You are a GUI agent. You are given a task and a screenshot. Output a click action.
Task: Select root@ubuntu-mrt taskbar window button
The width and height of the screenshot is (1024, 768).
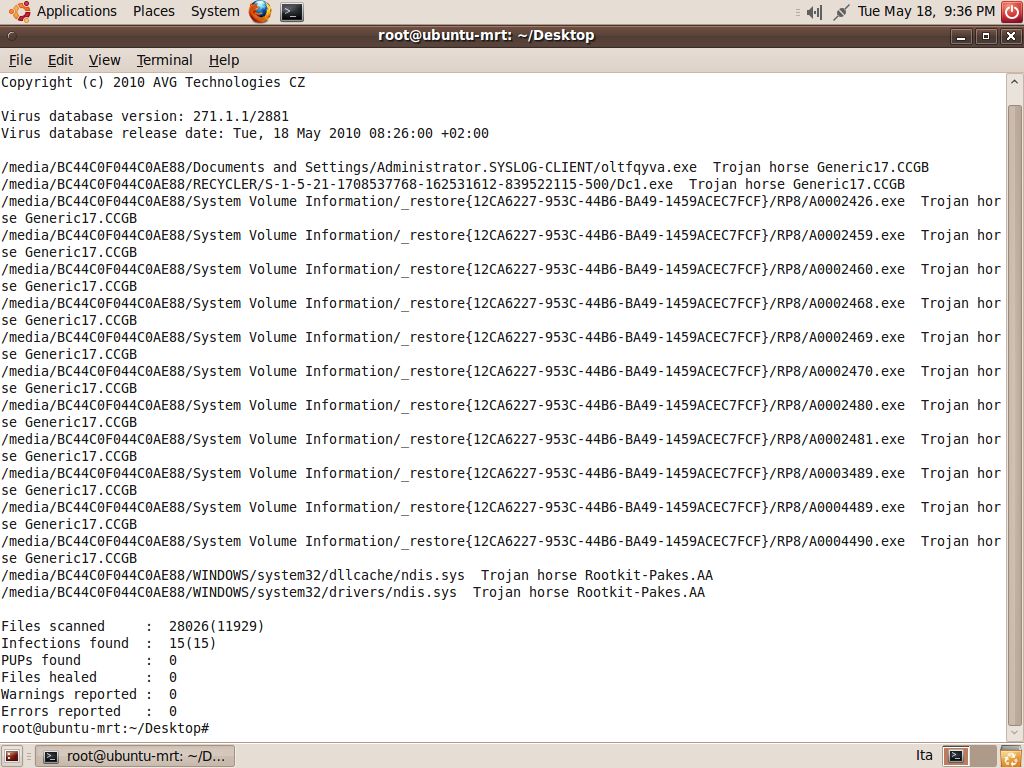point(135,756)
